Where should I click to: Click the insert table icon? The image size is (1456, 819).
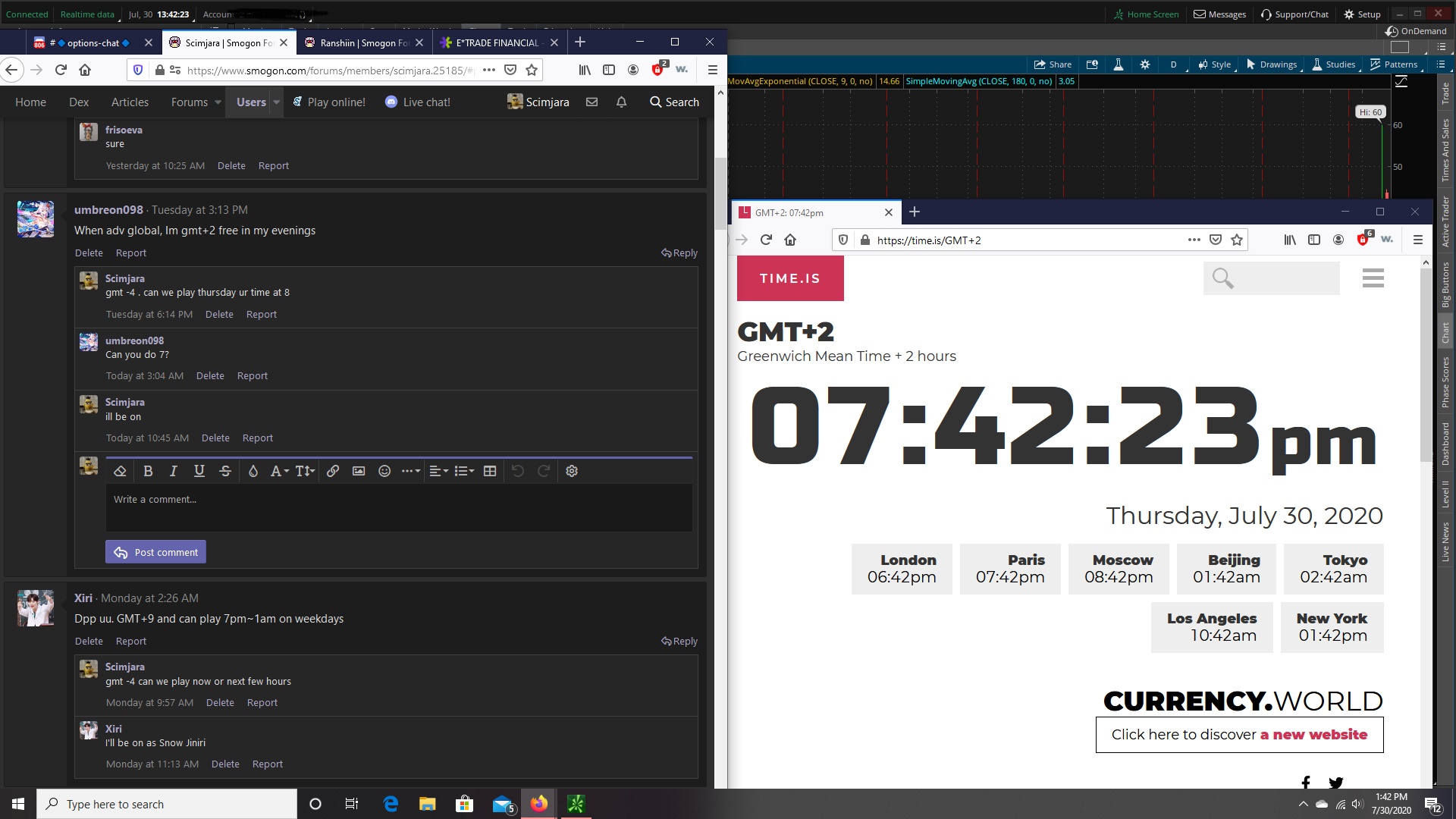pyautogui.click(x=490, y=471)
